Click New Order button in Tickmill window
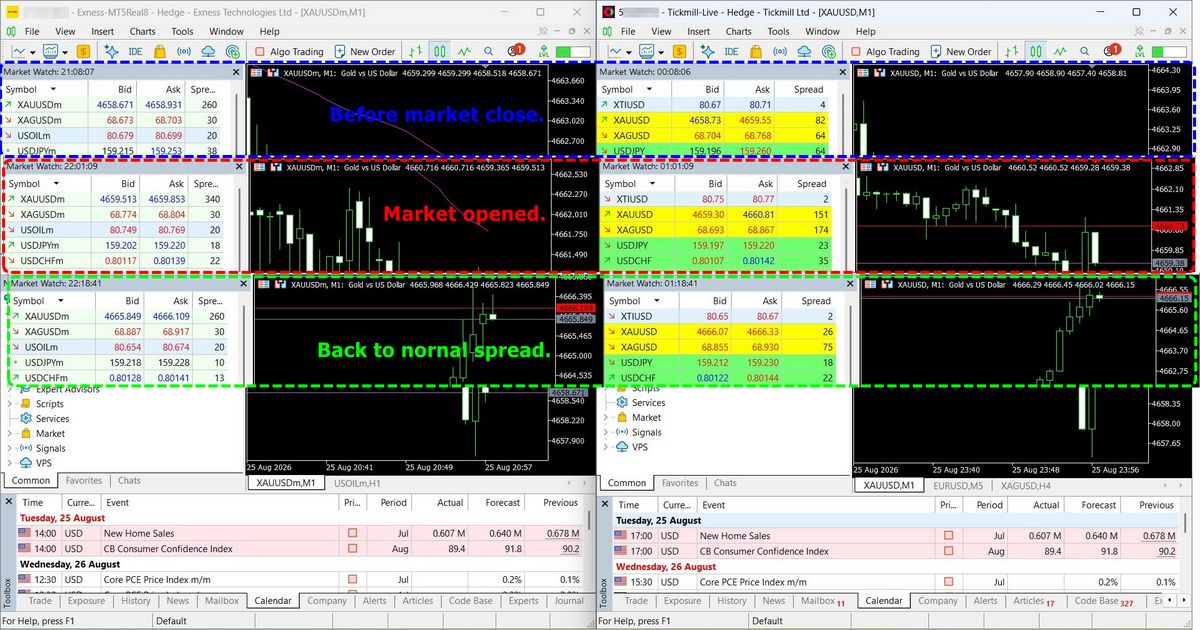This screenshot has width=1200, height=630. coord(959,51)
